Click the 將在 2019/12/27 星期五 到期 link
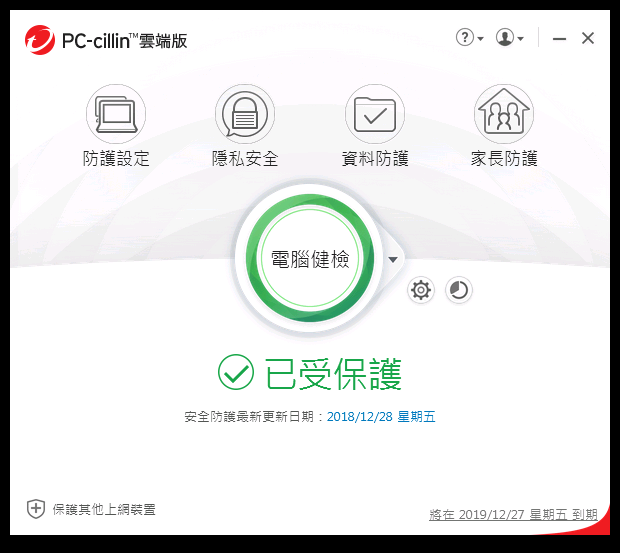The width and height of the screenshot is (620, 553). tap(513, 514)
